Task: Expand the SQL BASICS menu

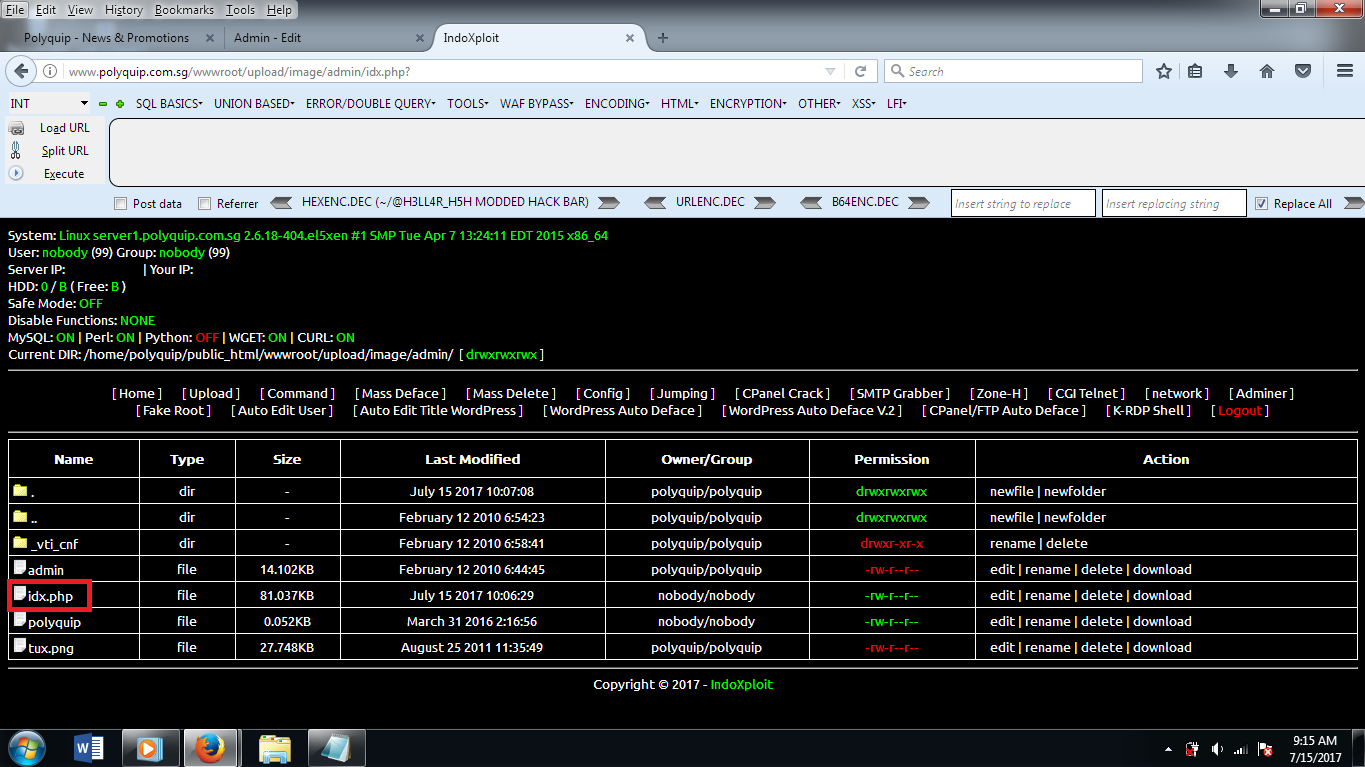Action: tap(168, 103)
